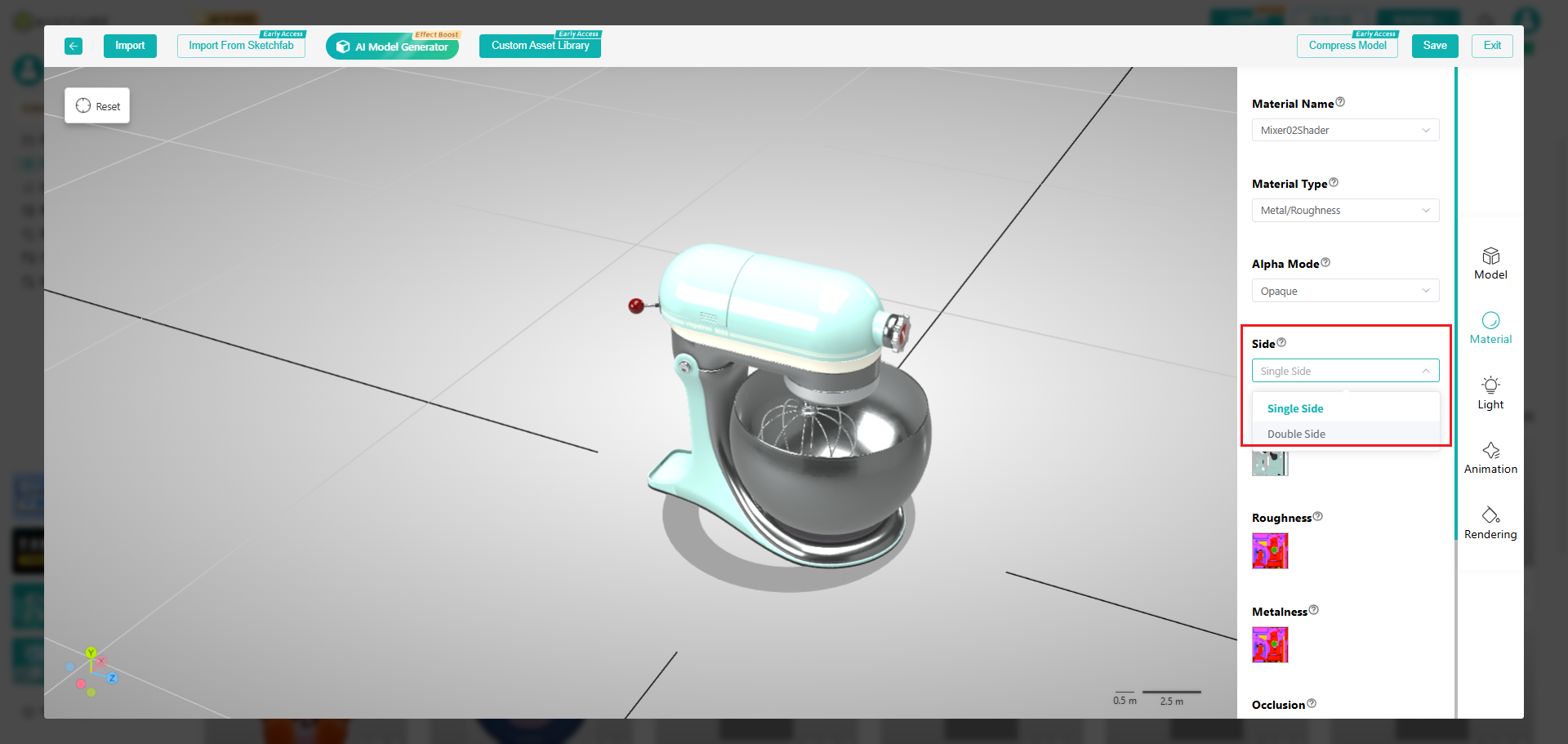Click the back arrow icon
The width and height of the screenshot is (1568, 744).
(73, 47)
